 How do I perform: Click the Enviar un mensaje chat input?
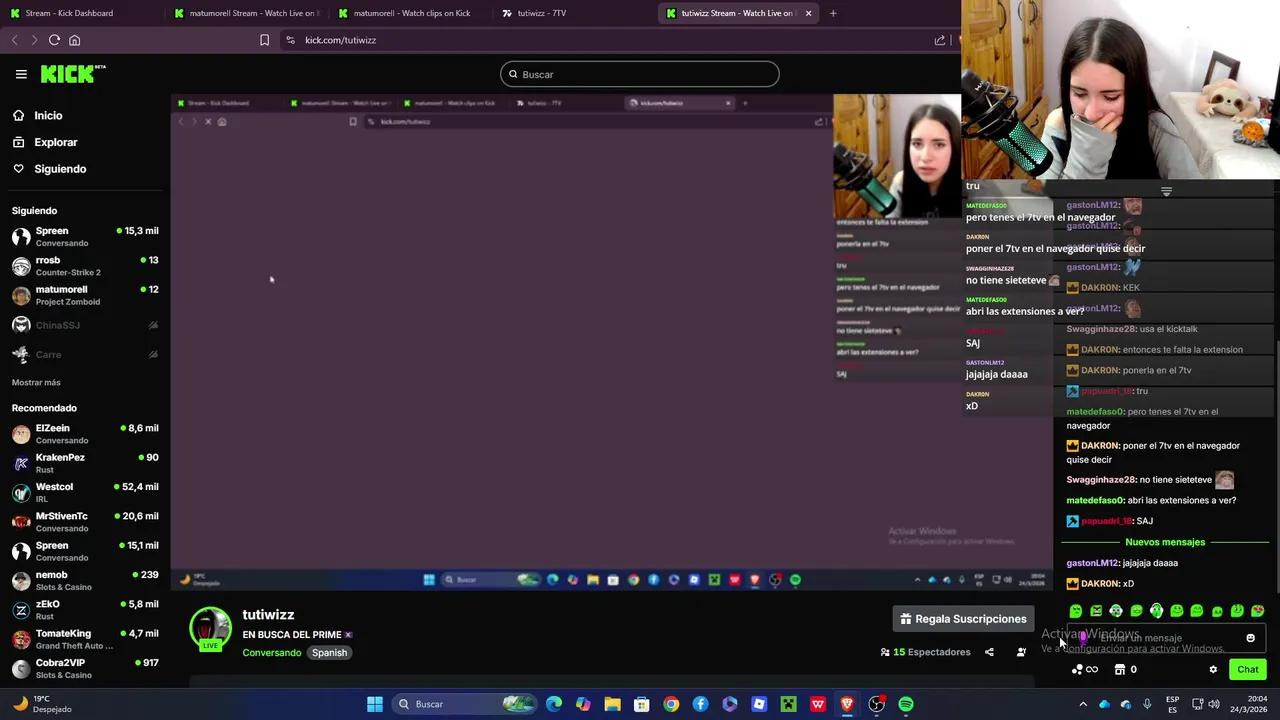[x=1165, y=638]
